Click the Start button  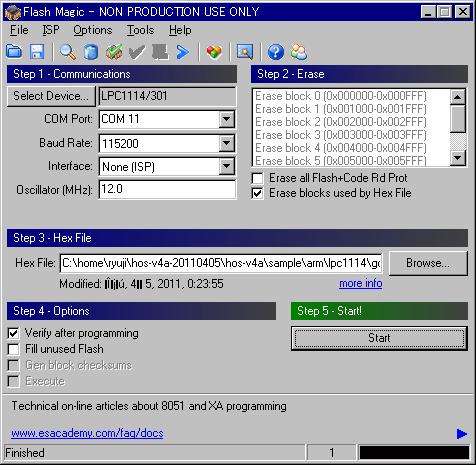pos(379,338)
